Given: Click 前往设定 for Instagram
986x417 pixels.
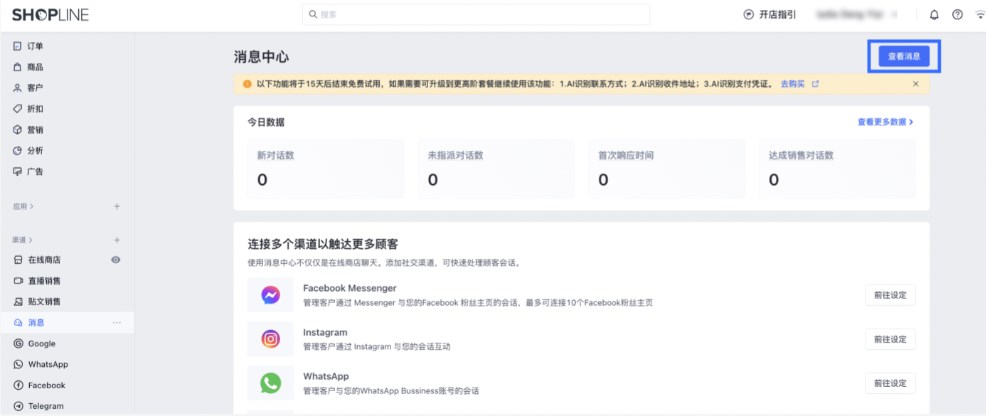Looking at the screenshot, I should [890, 339].
